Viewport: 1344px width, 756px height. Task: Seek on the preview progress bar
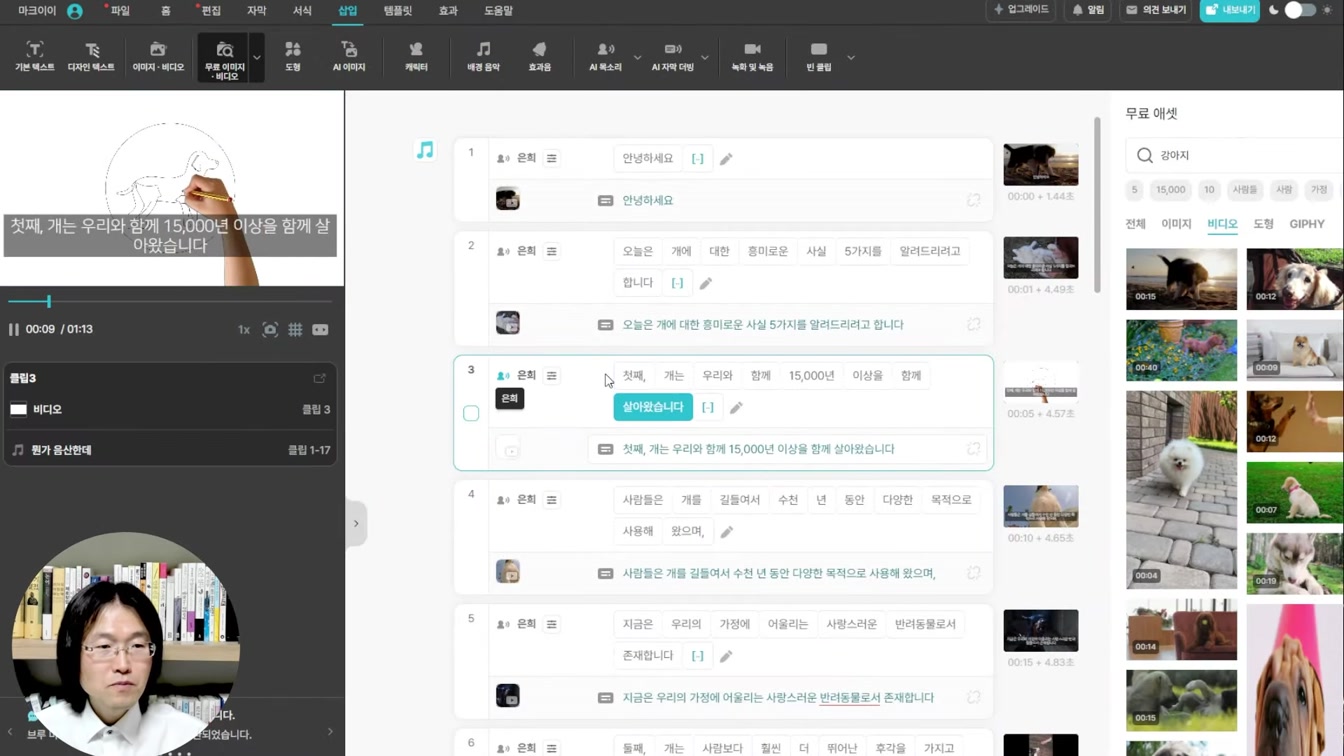tap(170, 301)
